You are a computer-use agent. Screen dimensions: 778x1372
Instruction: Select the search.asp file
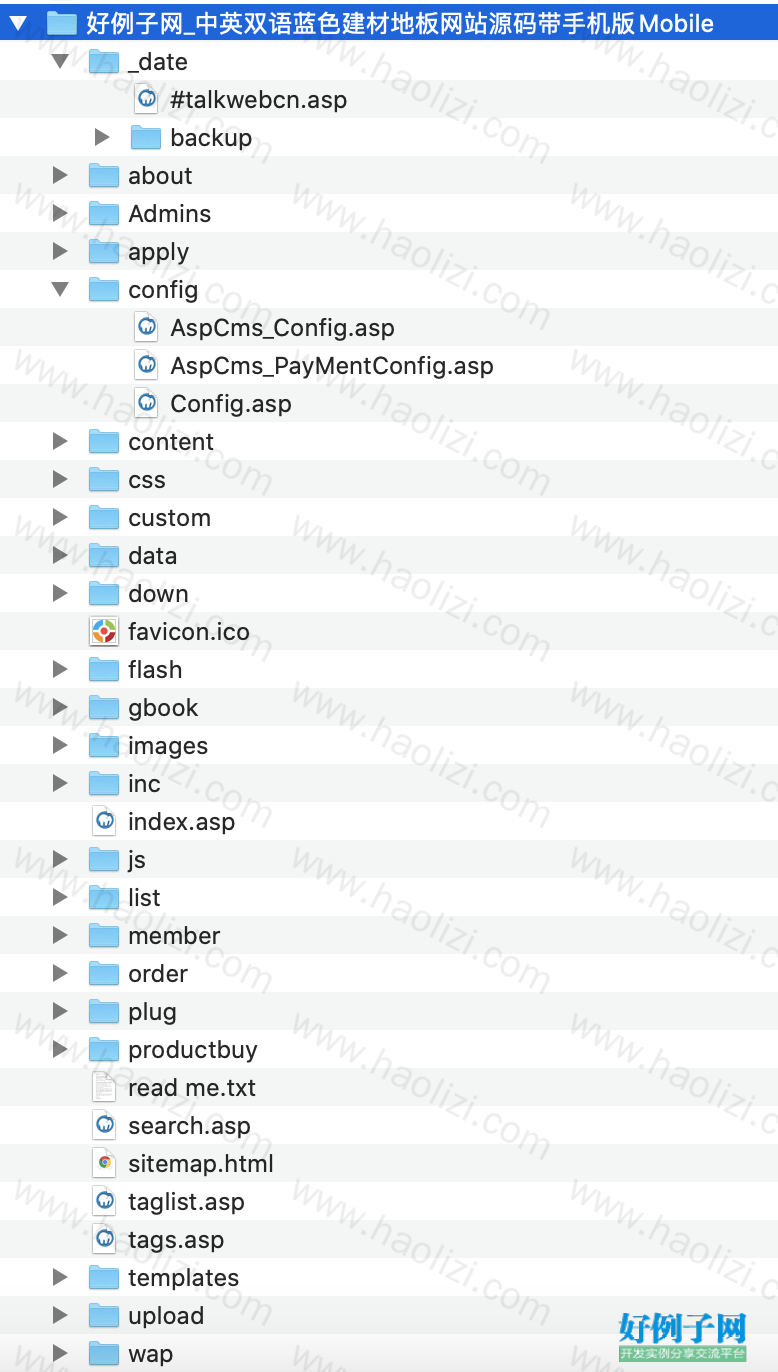point(189,1125)
